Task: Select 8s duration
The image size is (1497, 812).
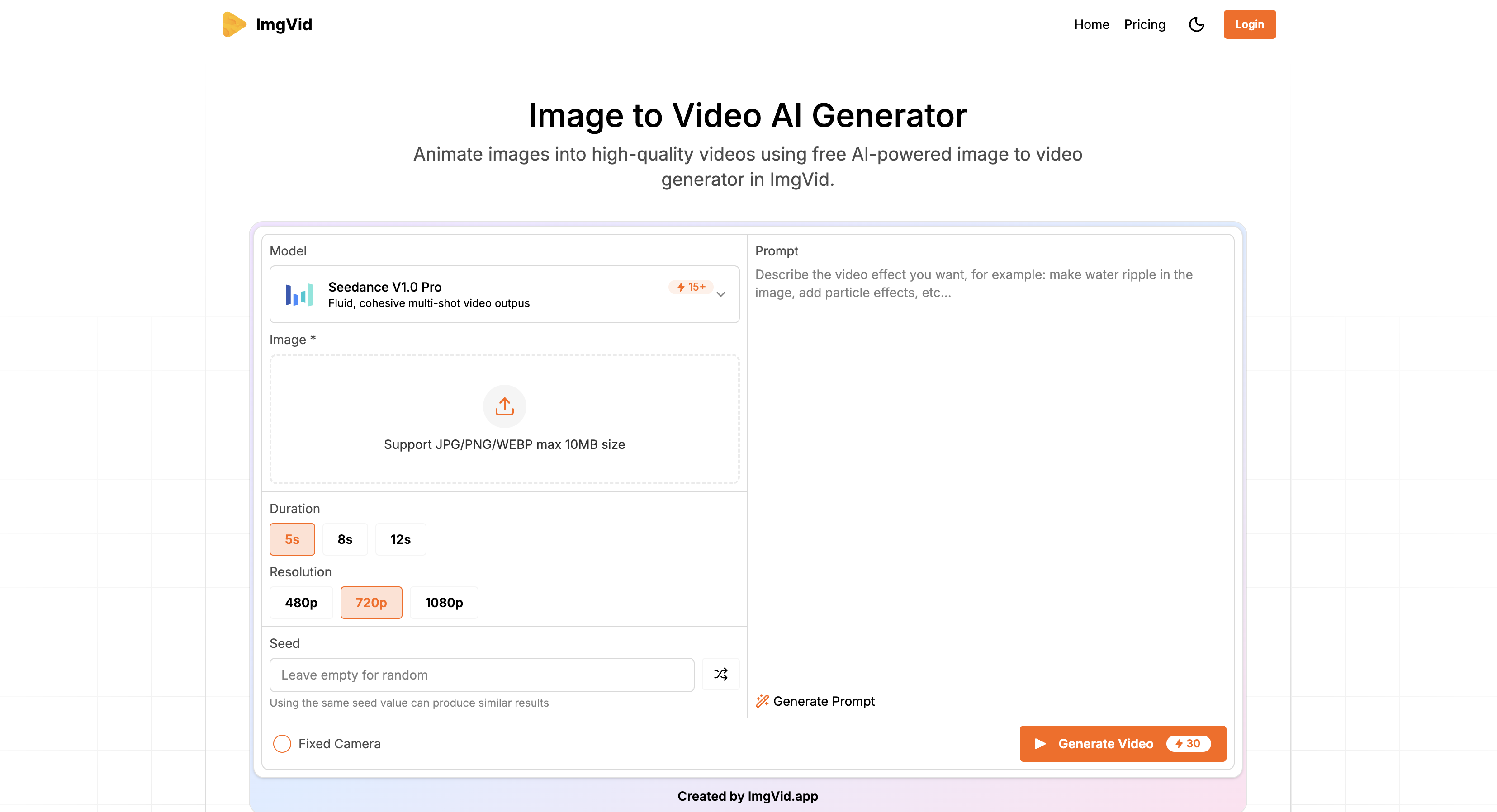Action: point(345,539)
